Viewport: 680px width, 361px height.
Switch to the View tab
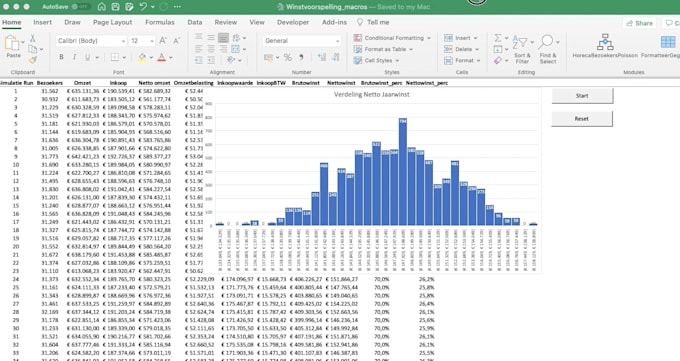(257, 22)
